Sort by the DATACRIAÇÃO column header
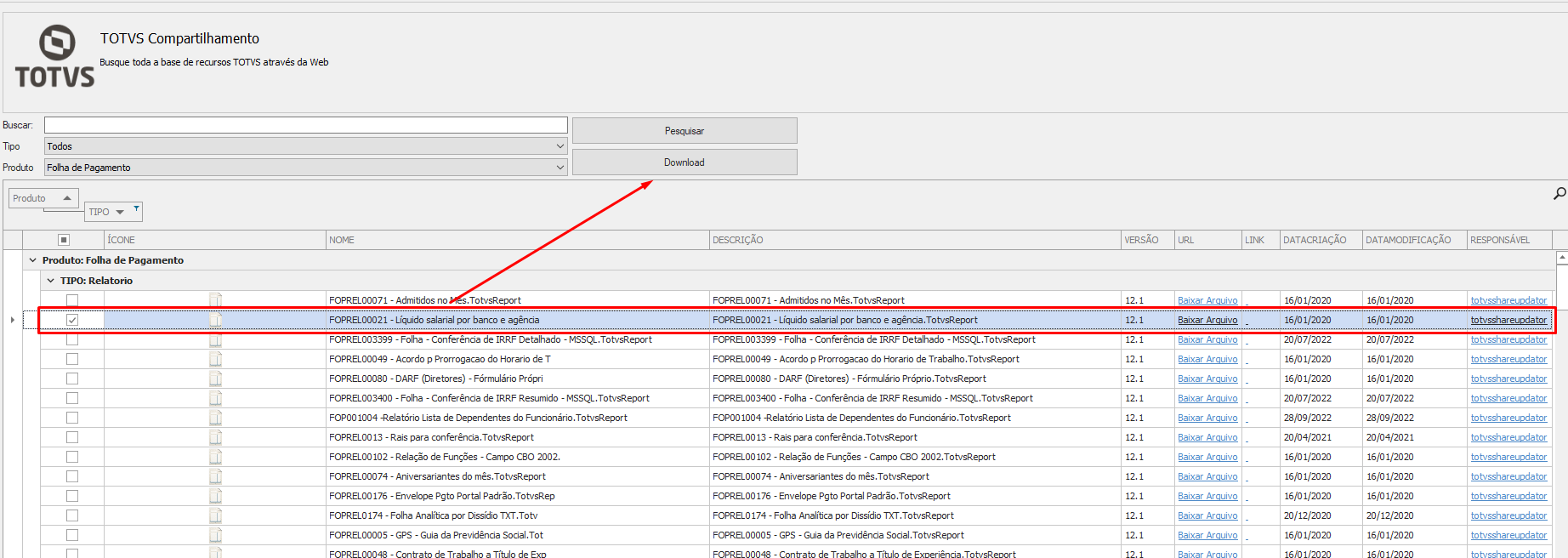 coord(1321,240)
